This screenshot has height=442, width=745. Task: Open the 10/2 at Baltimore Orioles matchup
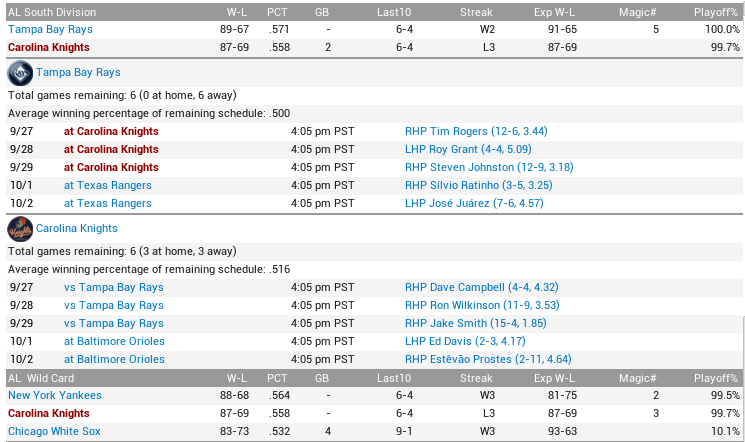(x=114, y=360)
